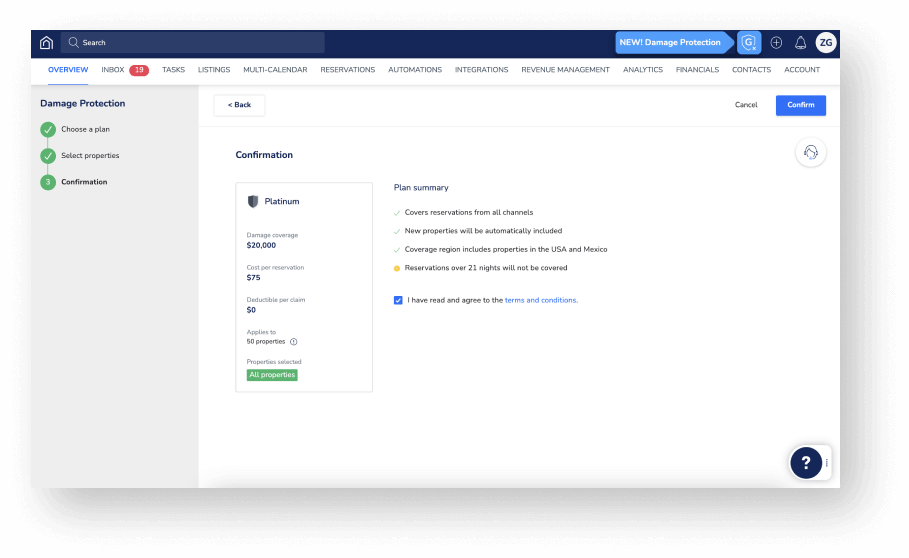This screenshot has height=558, width=909.
Task: Switch to the Integrations tab
Action: point(482,70)
